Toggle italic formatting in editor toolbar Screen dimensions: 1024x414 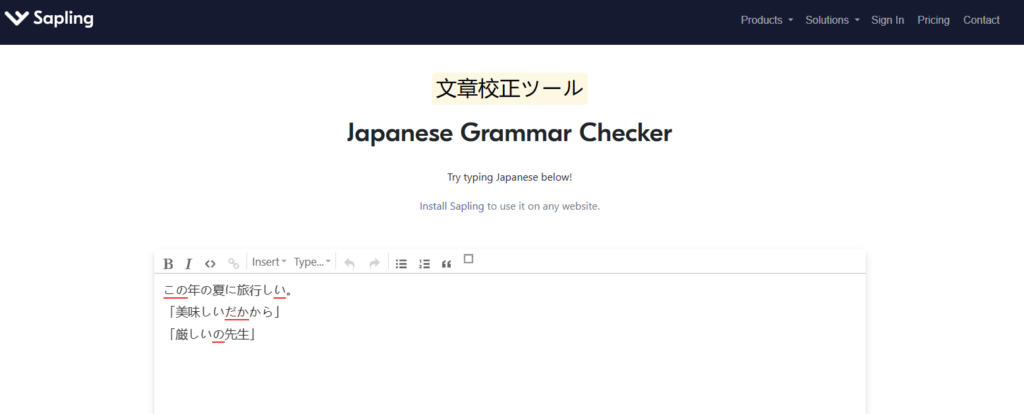[x=188, y=264]
